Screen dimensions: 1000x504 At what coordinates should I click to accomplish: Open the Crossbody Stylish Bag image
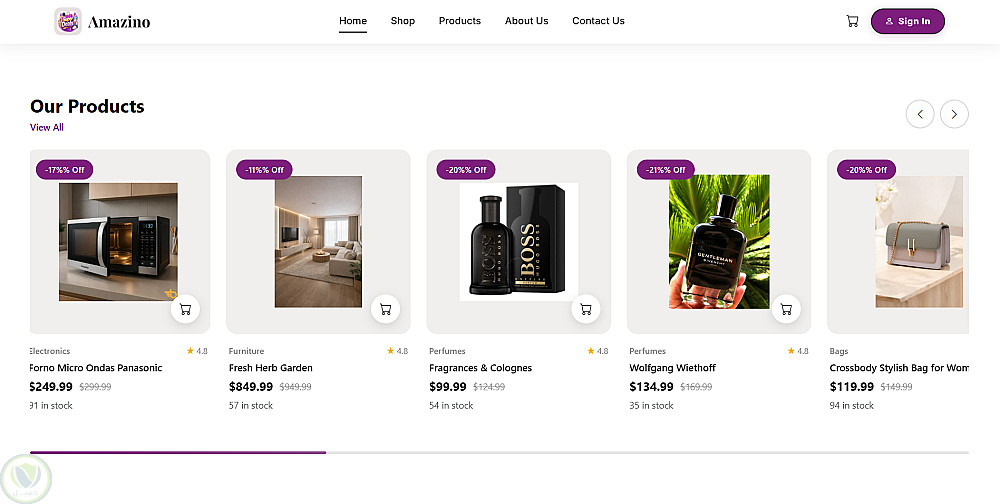918,242
